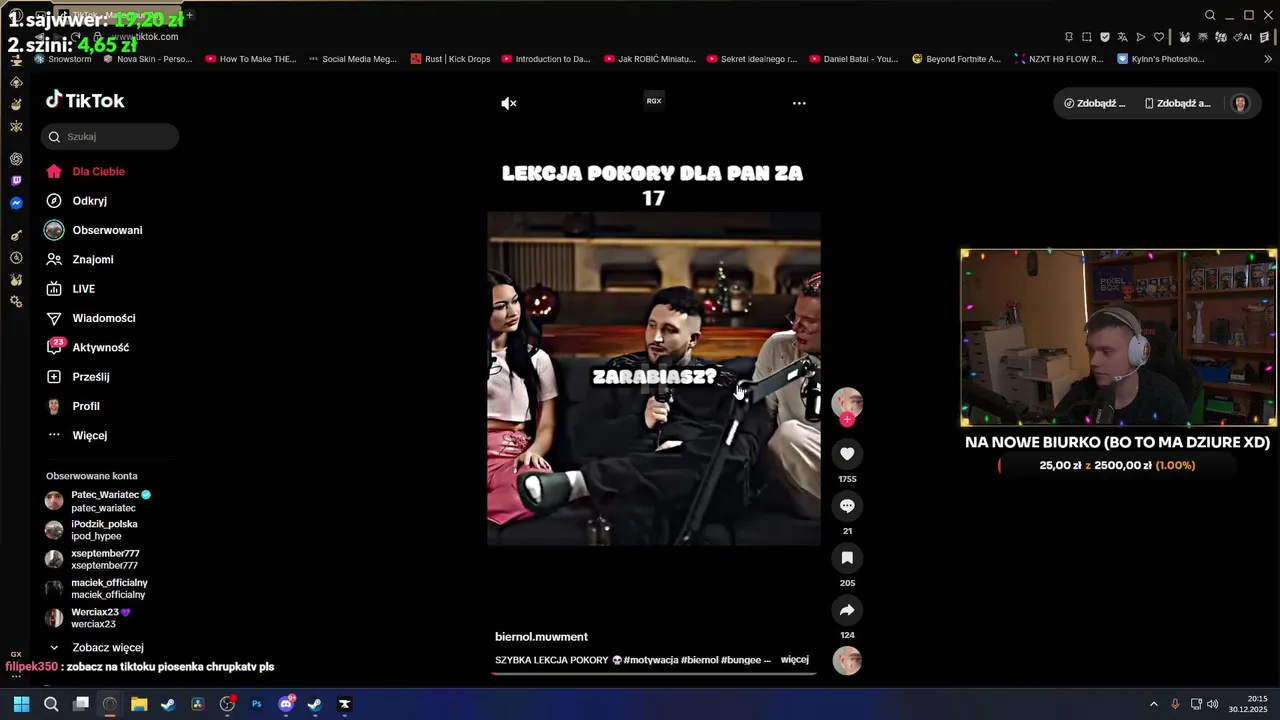Open the creator's avatar beside video
The height and width of the screenshot is (720, 1280).
click(x=847, y=402)
